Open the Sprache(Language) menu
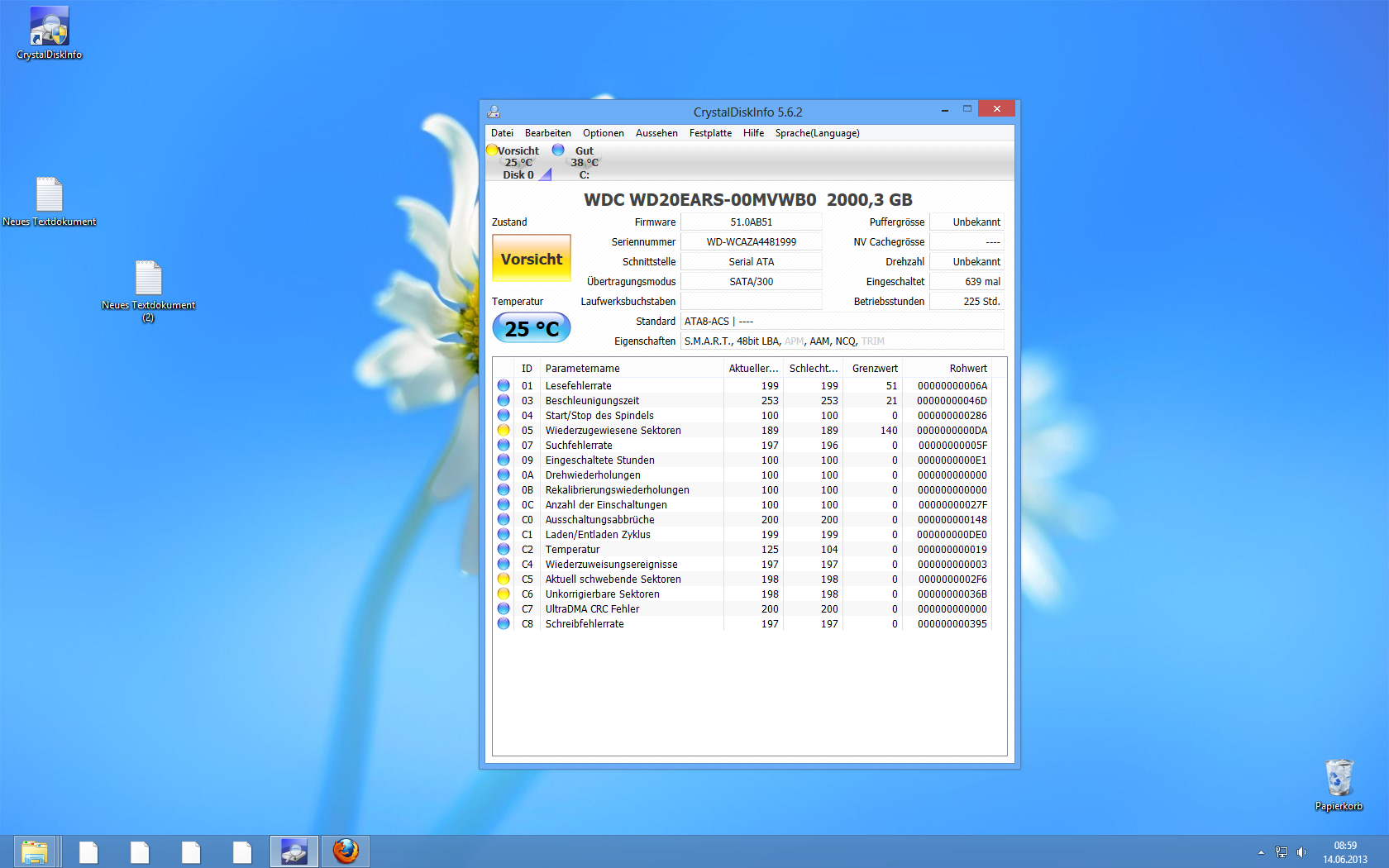The image size is (1389, 868). [x=817, y=133]
